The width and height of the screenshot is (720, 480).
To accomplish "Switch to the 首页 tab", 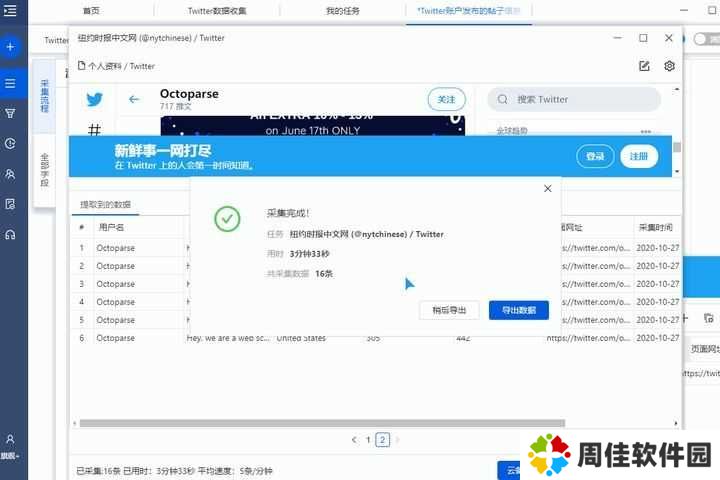I will (x=91, y=11).
